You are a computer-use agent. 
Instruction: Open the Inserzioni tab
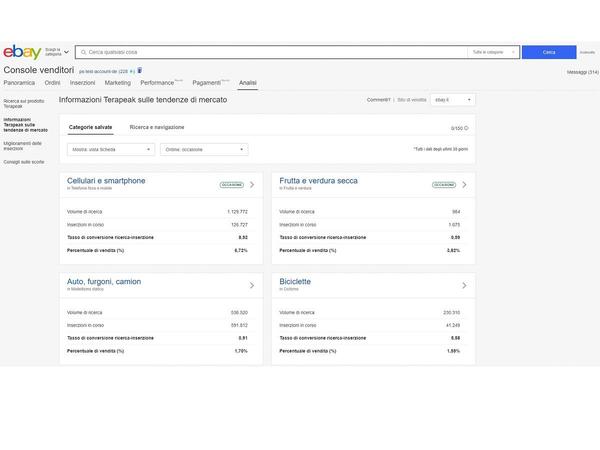(82, 83)
